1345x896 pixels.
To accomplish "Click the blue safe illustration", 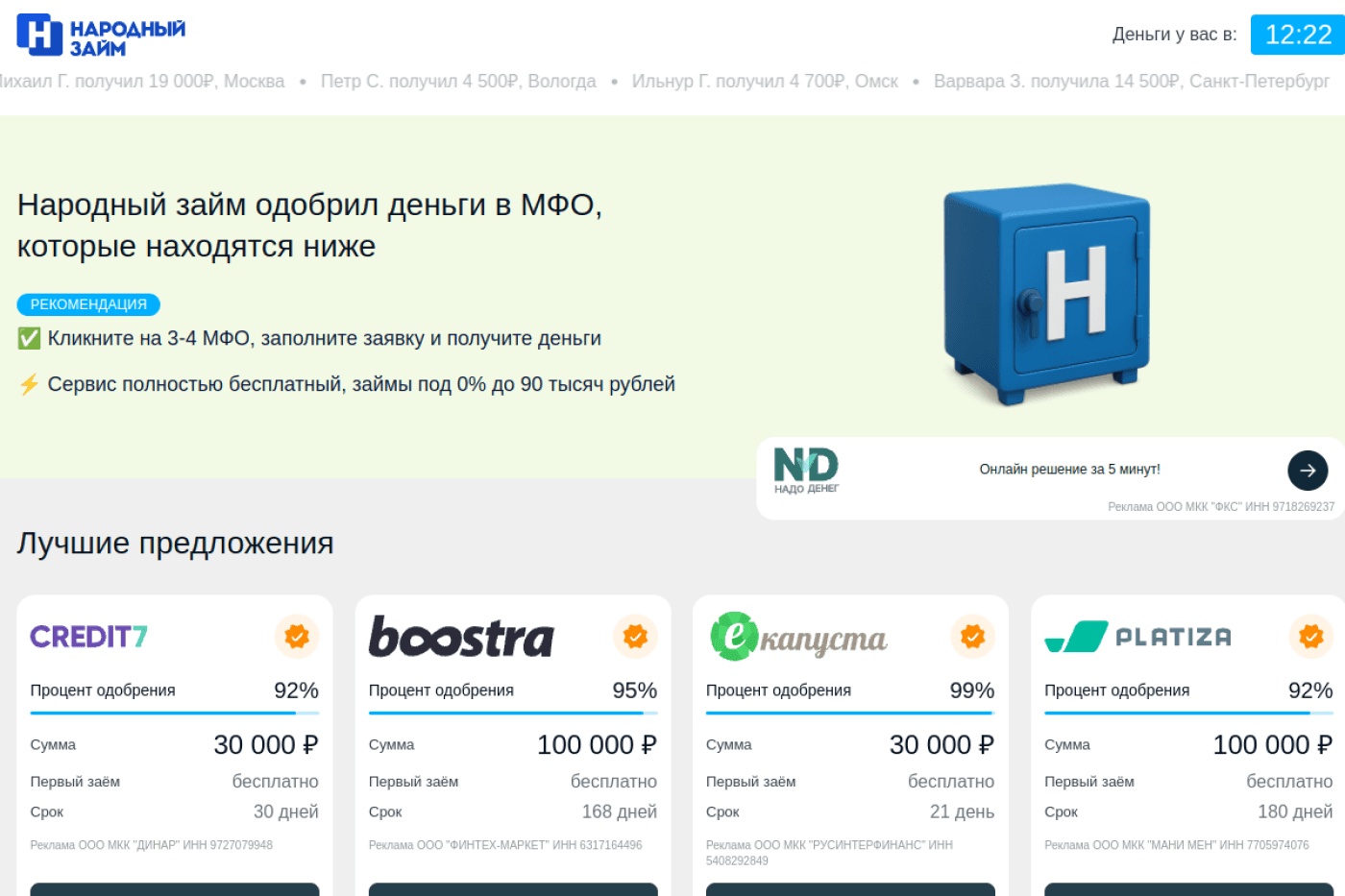I will tap(1046, 294).
